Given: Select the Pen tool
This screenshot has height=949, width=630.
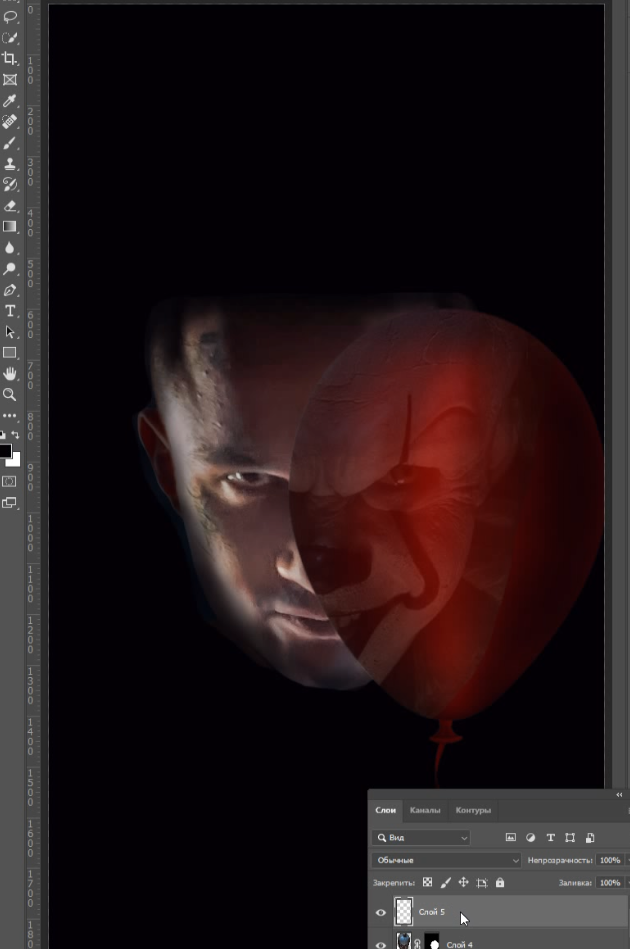Looking at the screenshot, I should [10, 290].
